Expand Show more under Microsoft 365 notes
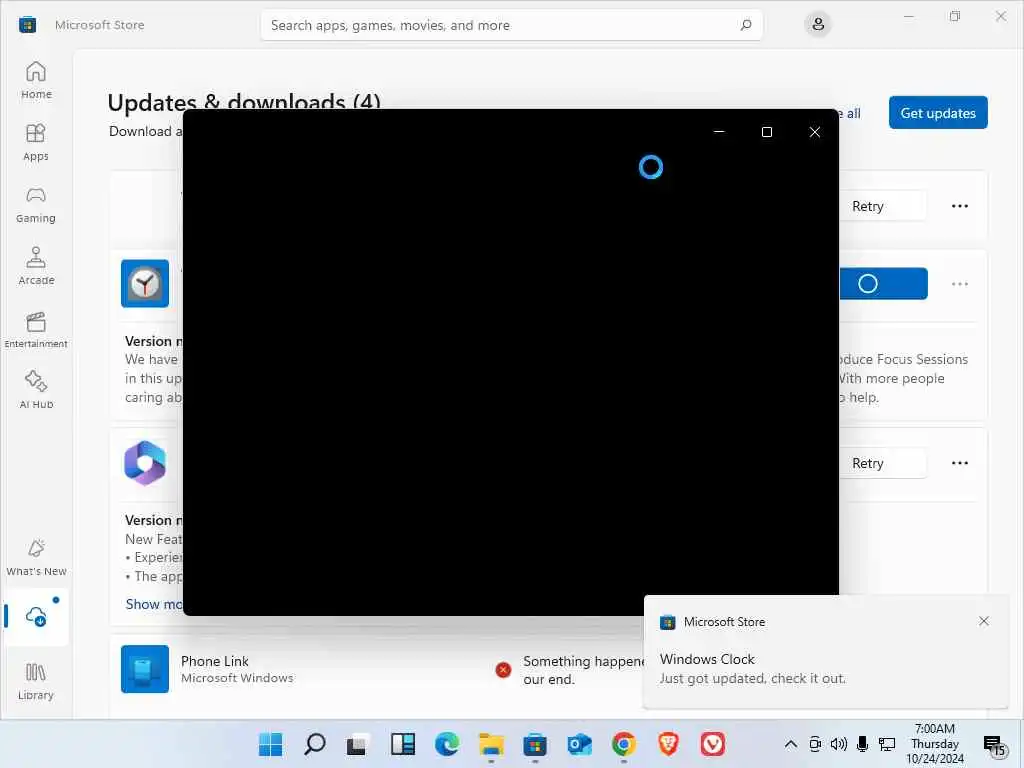Image resolution: width=1024 pixels, height=768 pixels. coord(153,604)
